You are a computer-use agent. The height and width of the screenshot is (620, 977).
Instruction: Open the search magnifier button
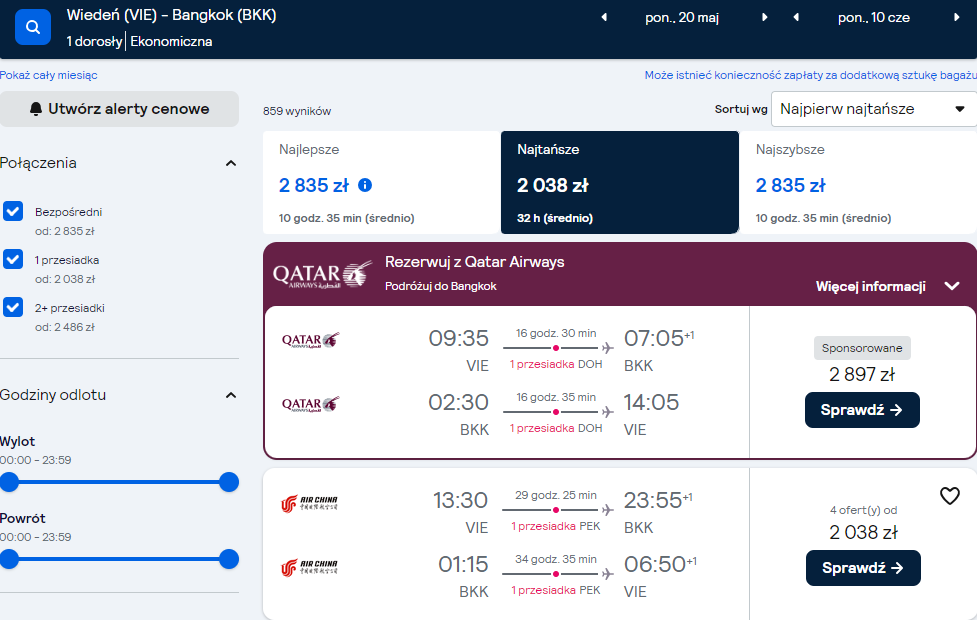click(x=33, y=27)
